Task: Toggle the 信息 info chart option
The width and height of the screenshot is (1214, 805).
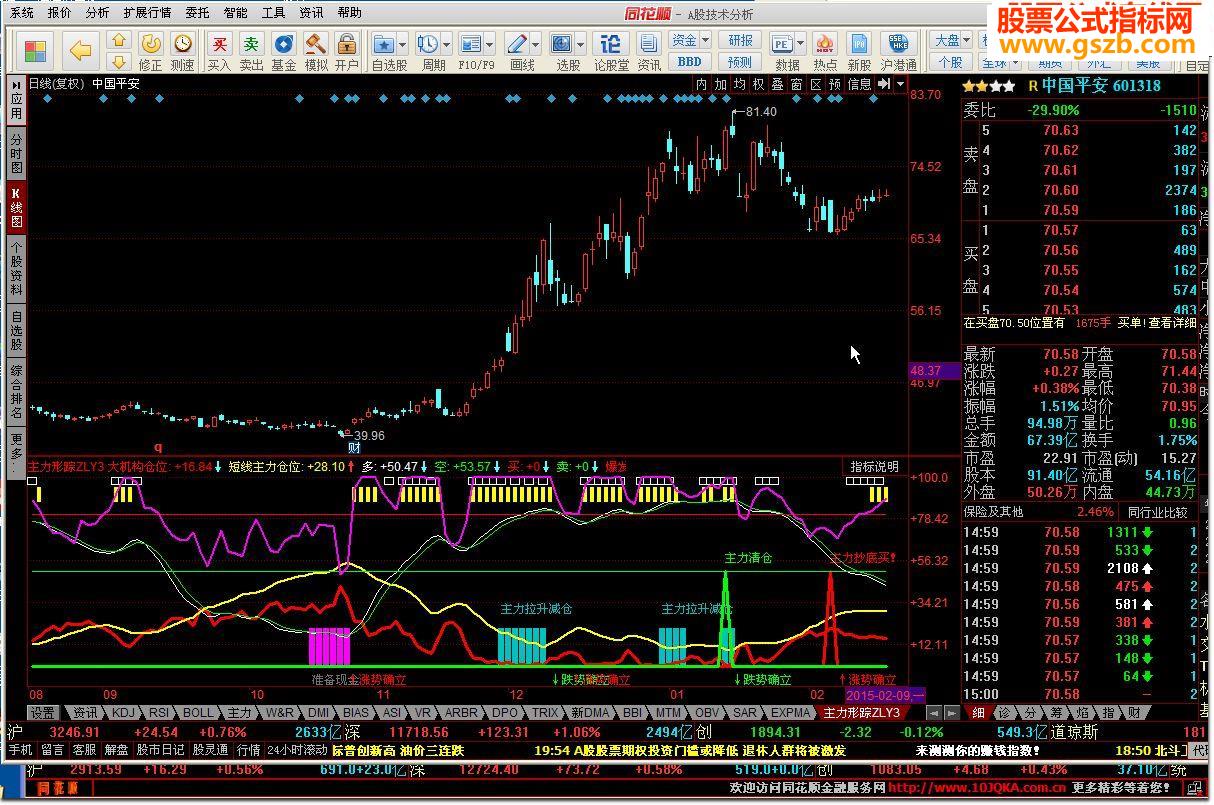Action: pos(860,85)
